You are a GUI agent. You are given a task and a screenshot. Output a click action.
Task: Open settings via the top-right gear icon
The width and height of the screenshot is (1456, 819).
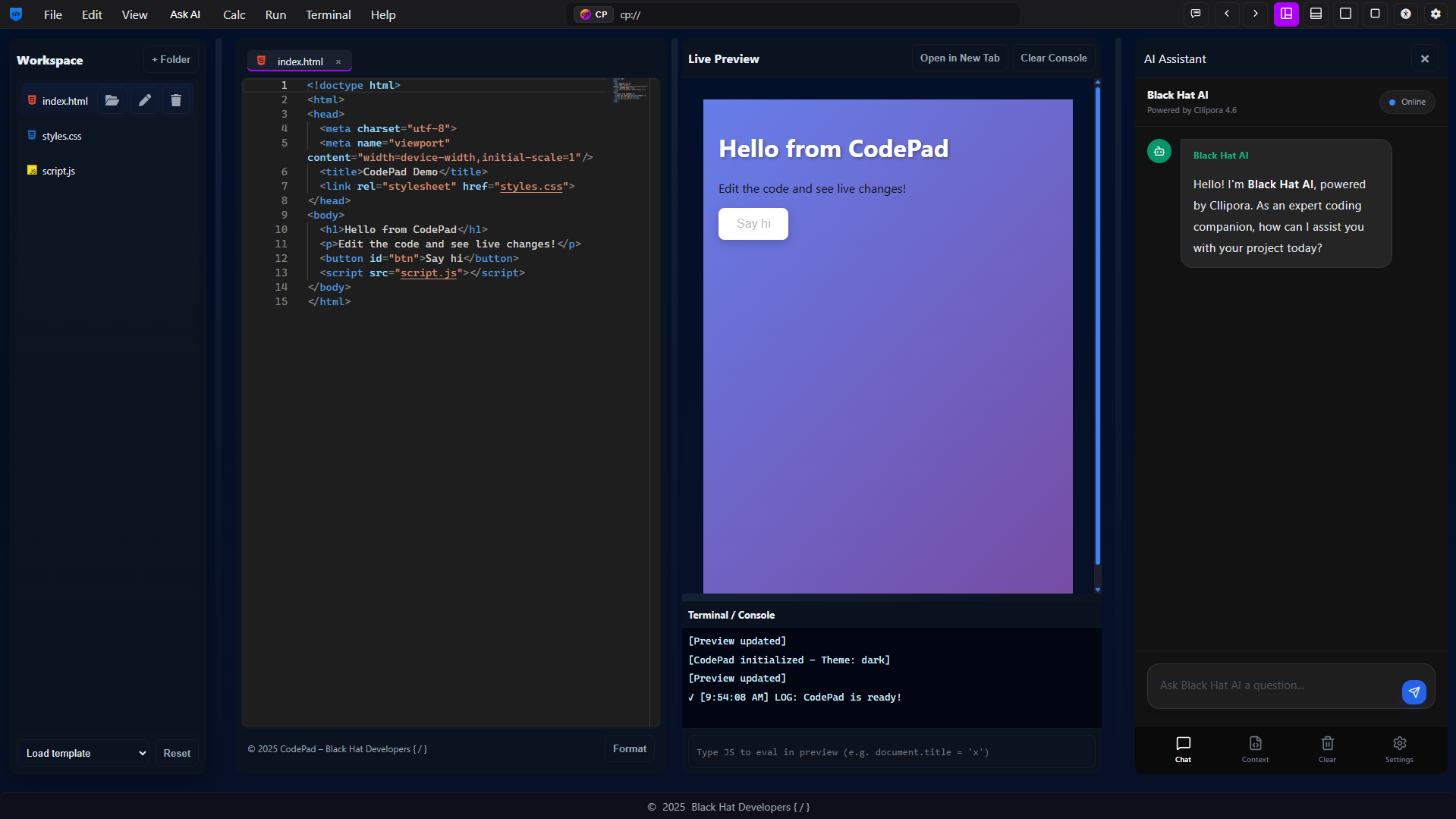[x=1435, y=14]
